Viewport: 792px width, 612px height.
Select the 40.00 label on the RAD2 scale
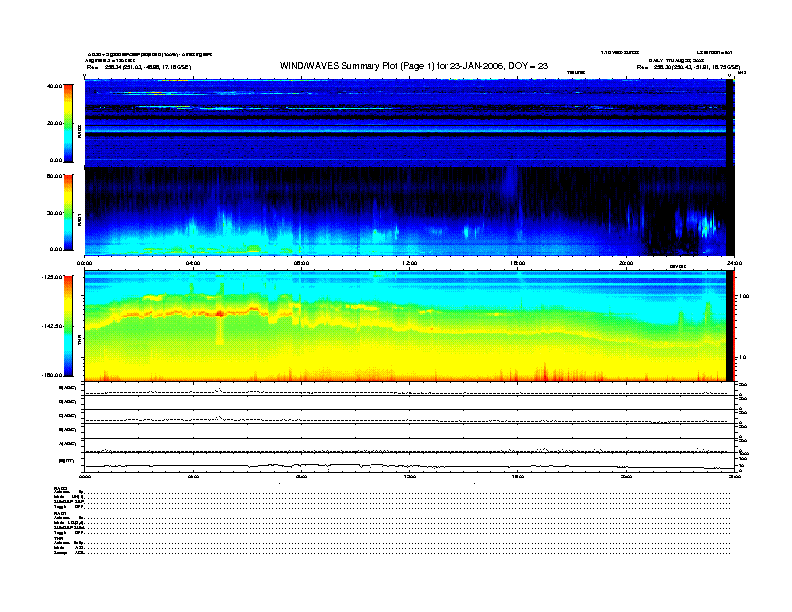point(54,86)
